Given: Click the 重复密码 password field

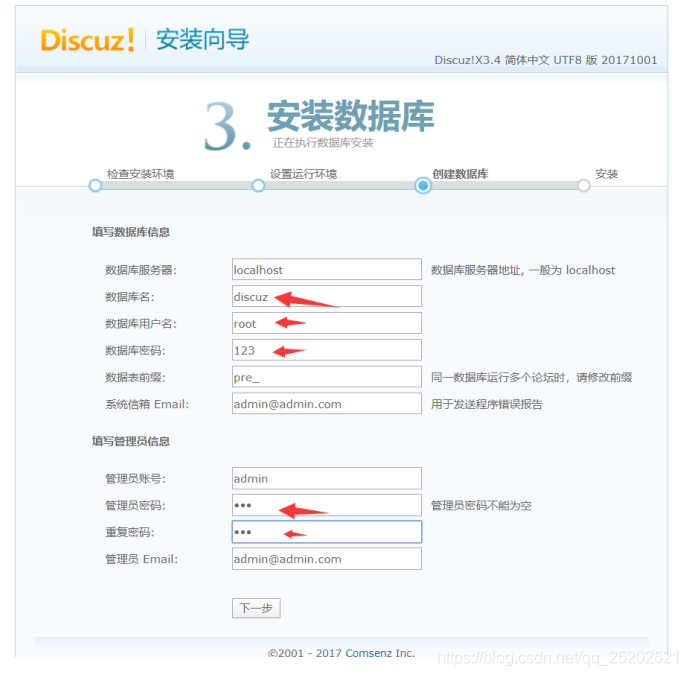Looking at the screenshot, I should point(326,532).
